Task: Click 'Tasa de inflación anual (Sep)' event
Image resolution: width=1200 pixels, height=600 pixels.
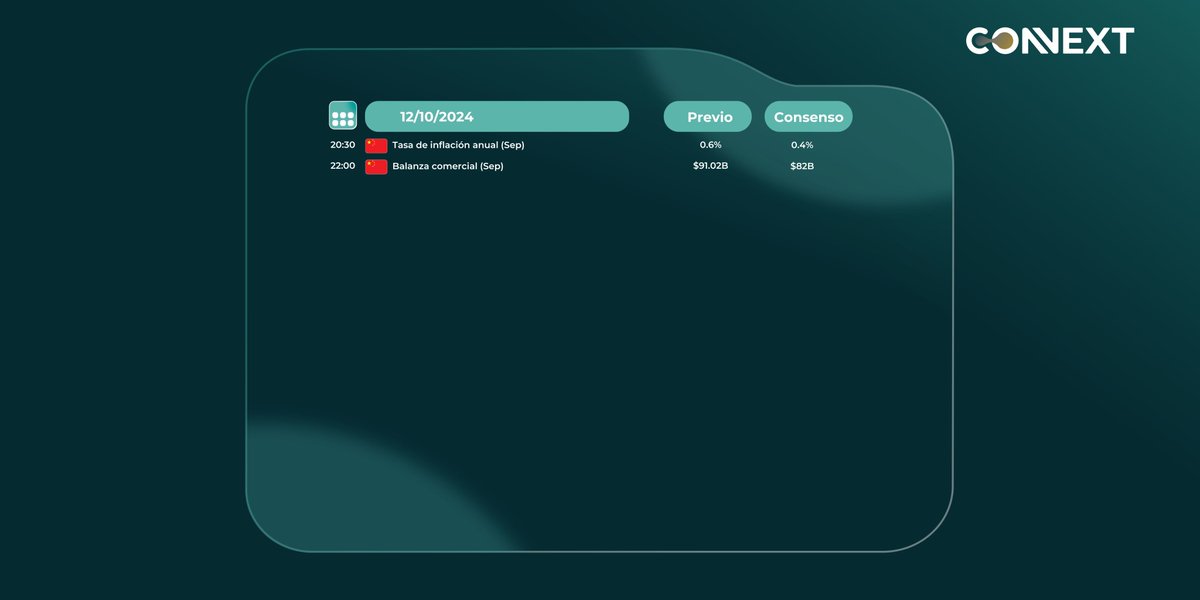Action: click(x=458, y=145)
